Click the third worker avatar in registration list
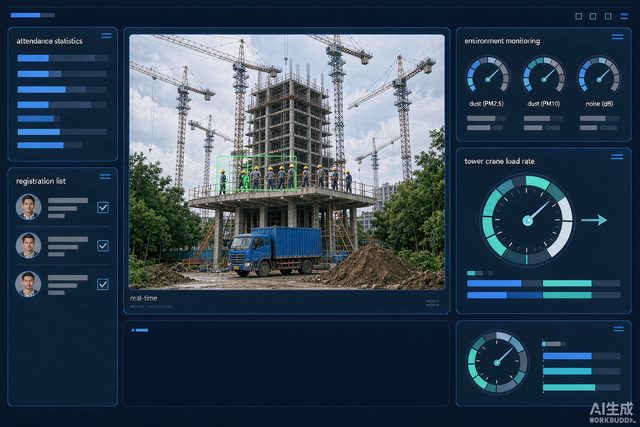This screenshot has height=427, width=640. tap(28, 284)
